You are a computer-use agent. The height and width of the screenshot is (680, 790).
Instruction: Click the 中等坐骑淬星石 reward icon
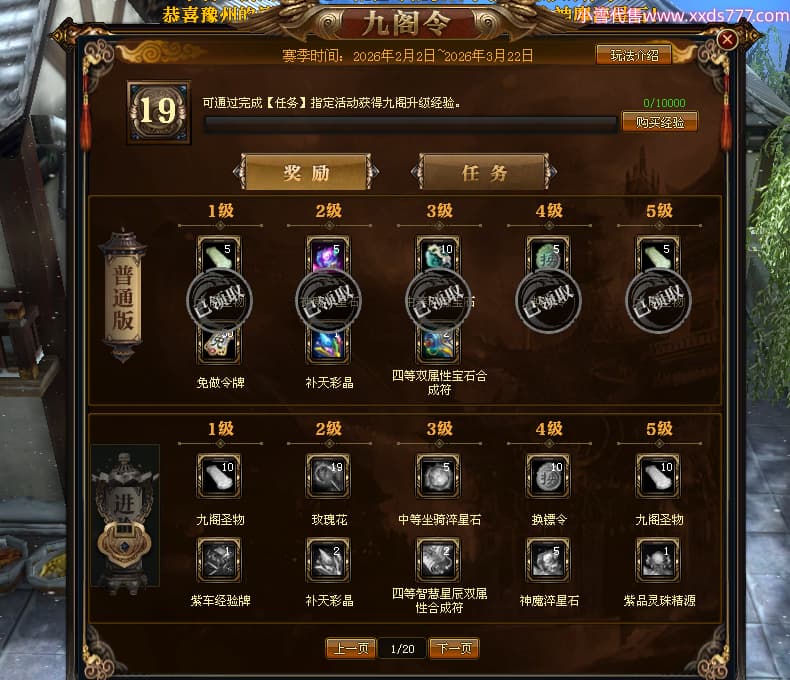[438, 476]
